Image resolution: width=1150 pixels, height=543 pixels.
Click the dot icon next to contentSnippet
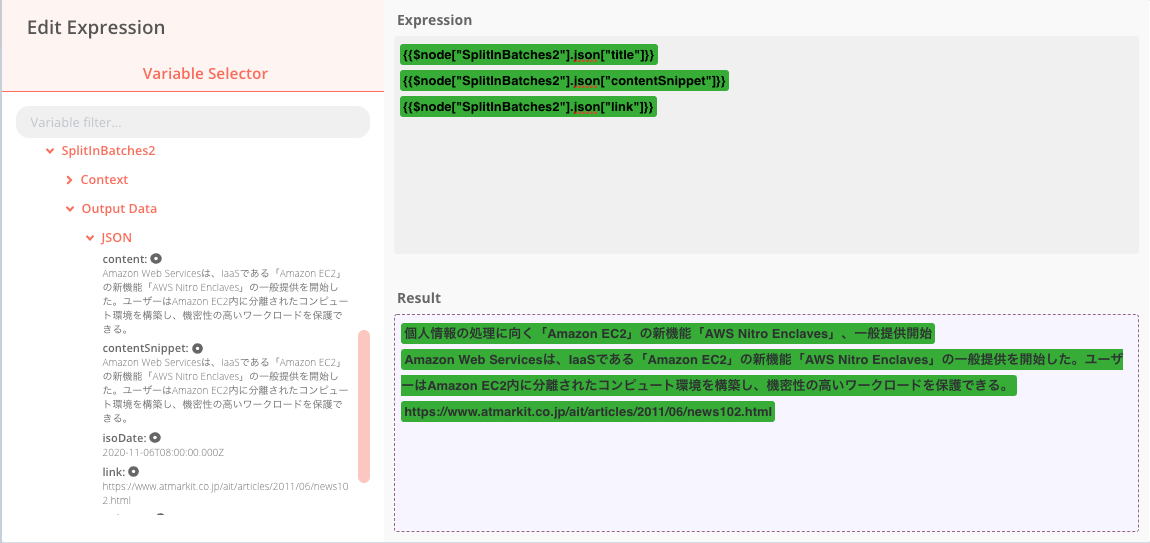(x=197, y=348)
